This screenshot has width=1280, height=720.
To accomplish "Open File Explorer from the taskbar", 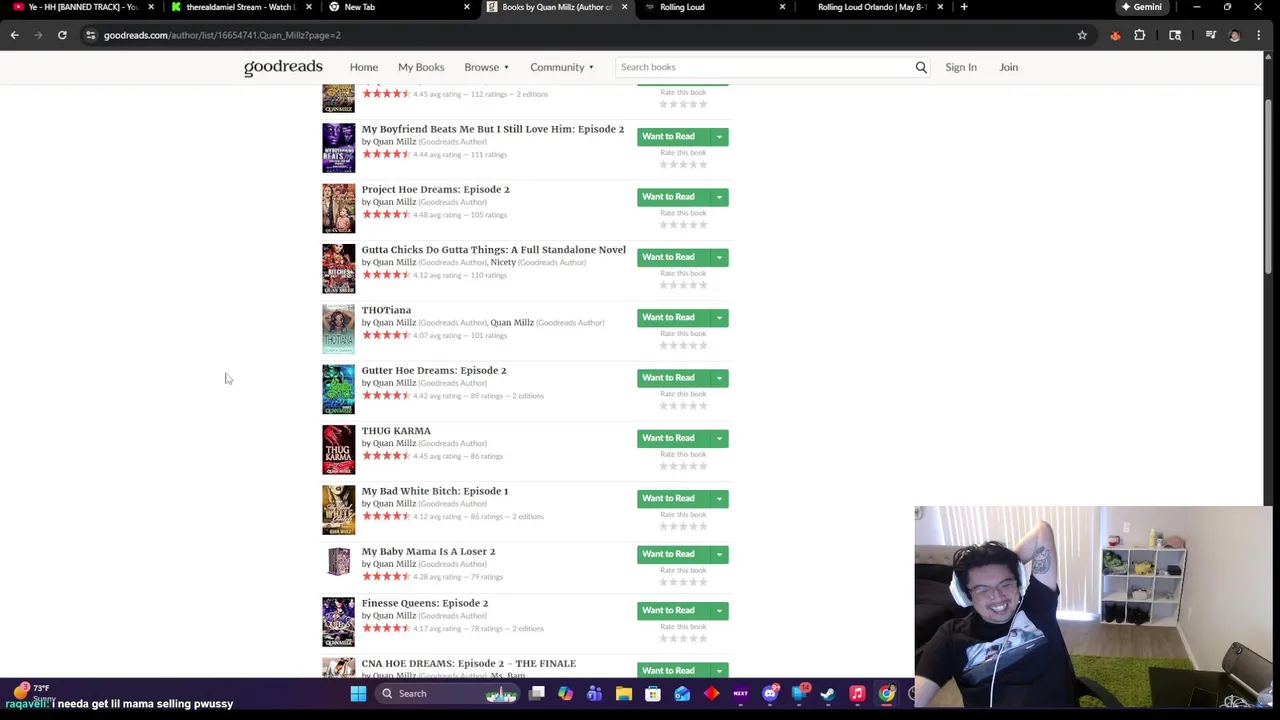I will (624, 693).
